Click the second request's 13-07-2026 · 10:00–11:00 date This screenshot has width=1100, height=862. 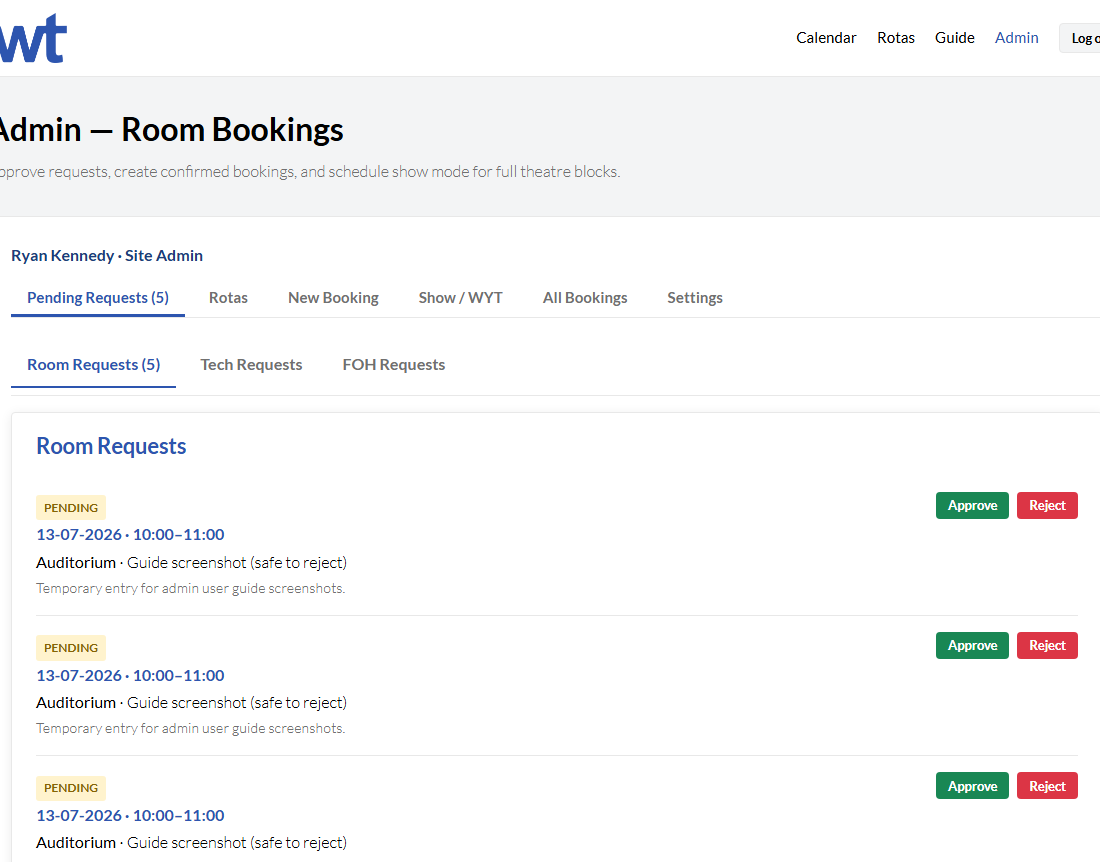[130, 675]
